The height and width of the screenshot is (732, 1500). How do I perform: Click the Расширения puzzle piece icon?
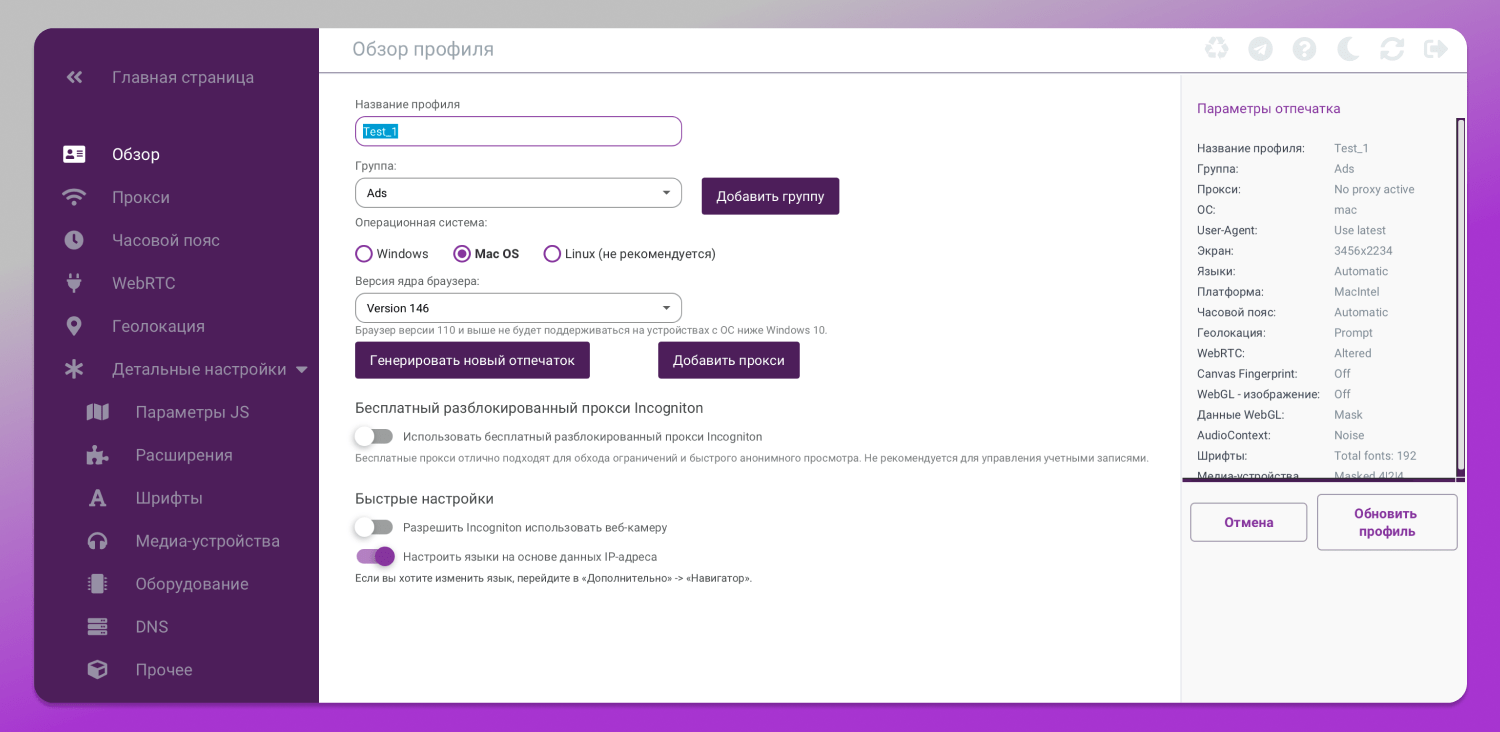[x=97, y=455]
